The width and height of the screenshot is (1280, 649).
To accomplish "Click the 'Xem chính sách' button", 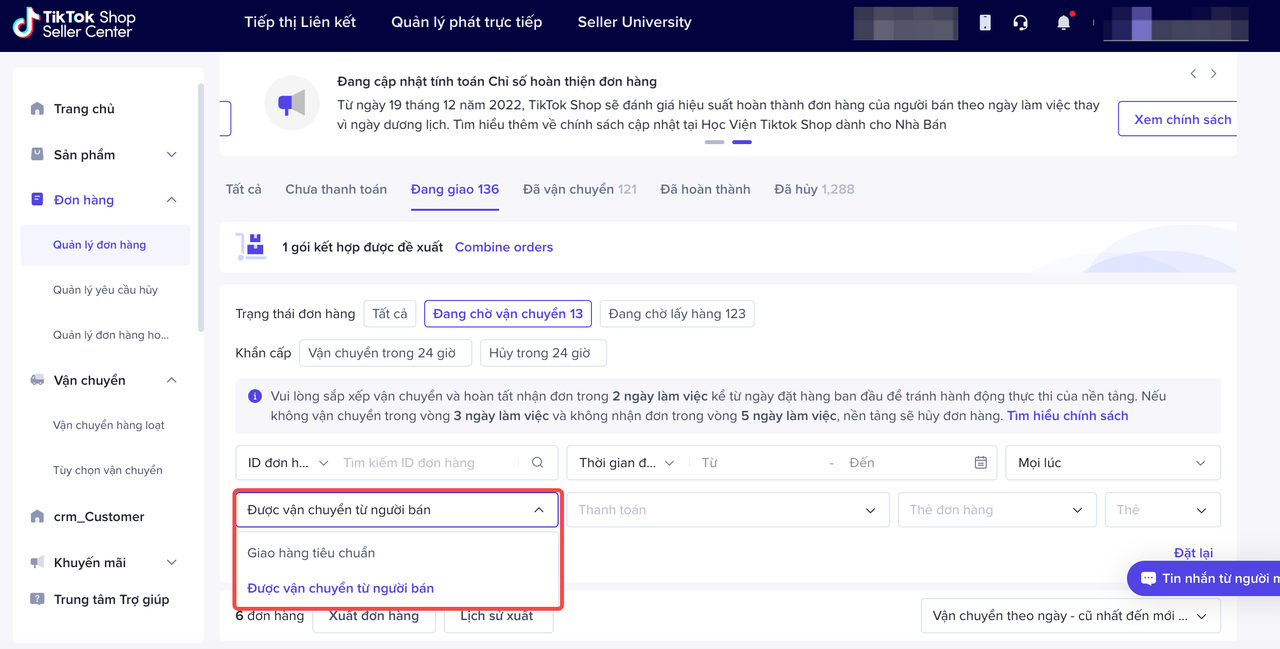I will pyautogui.click(x=1182, y=119).
